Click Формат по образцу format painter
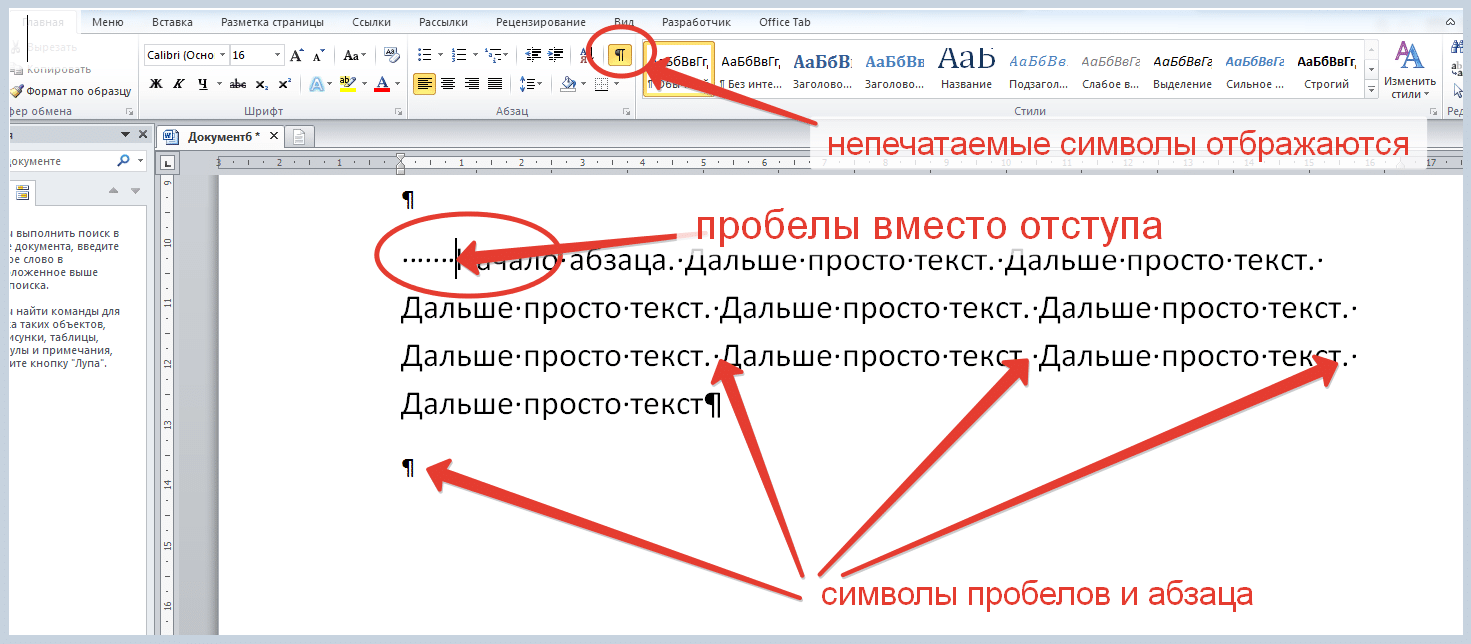This screenshot has height=644, width=1471. tap(70, 91)
